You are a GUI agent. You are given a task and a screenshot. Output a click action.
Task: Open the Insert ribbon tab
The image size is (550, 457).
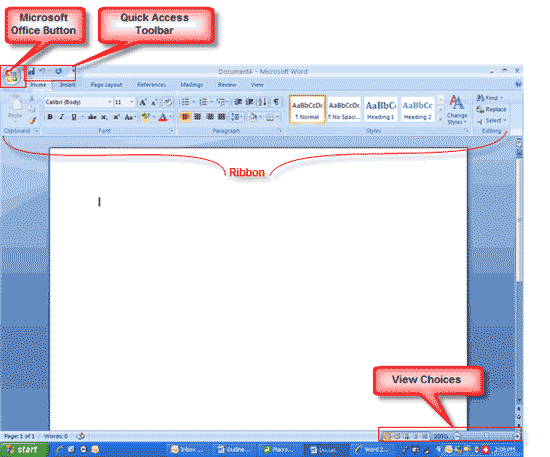67,85
